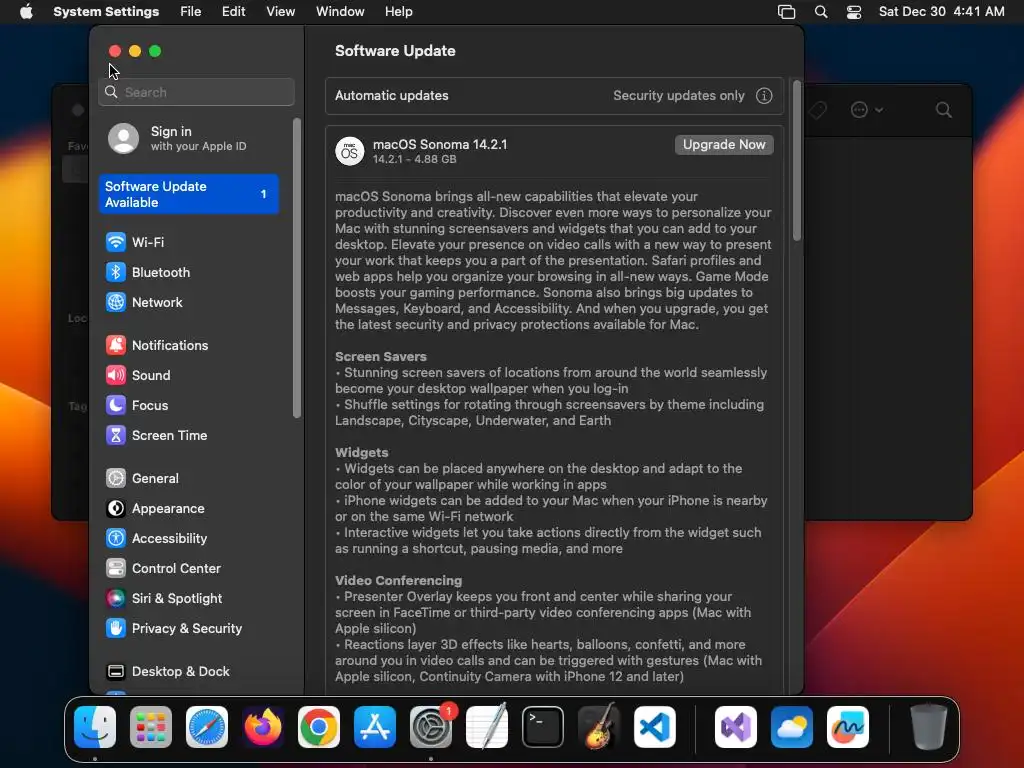The height and width of the screenshot is (768, 1024).
Task: Select Software Update Available item
Action: (189, 194)
